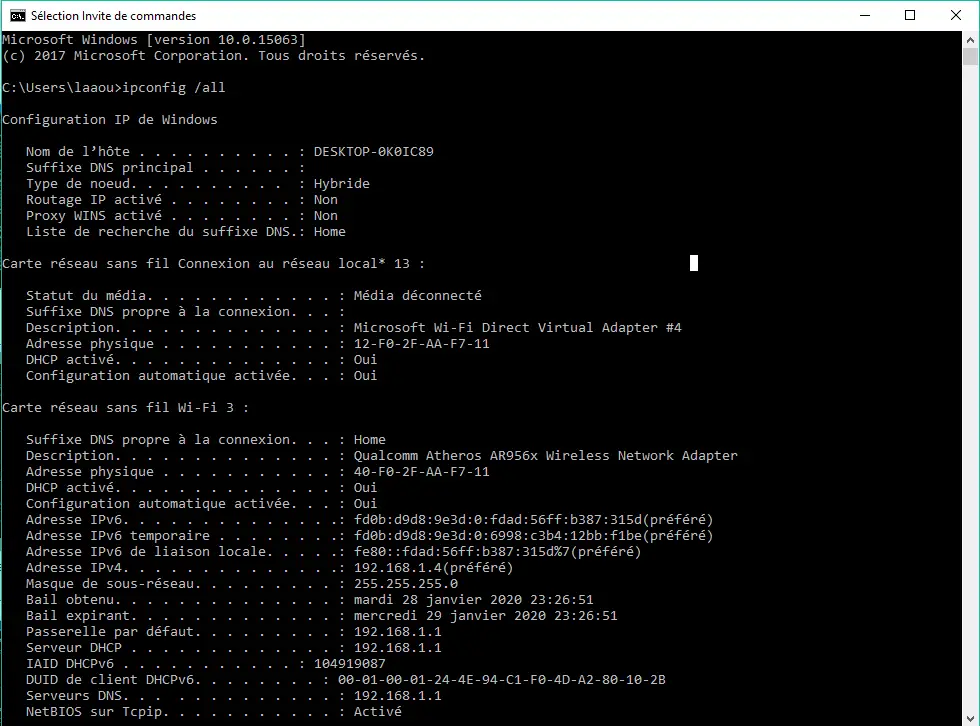Click IAID DHCPv6 value 104919087
980x726 pixels.
[349, 664]
